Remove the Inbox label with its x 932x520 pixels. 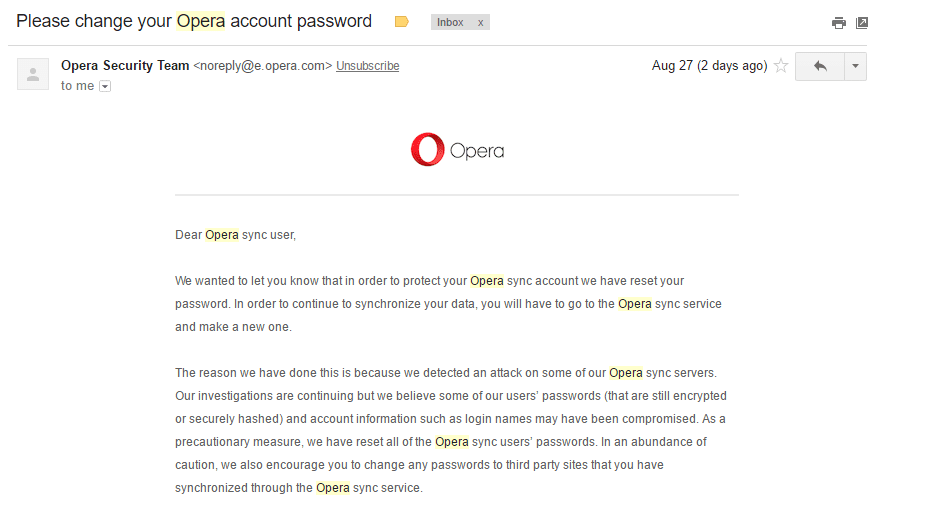coord(480,23)
